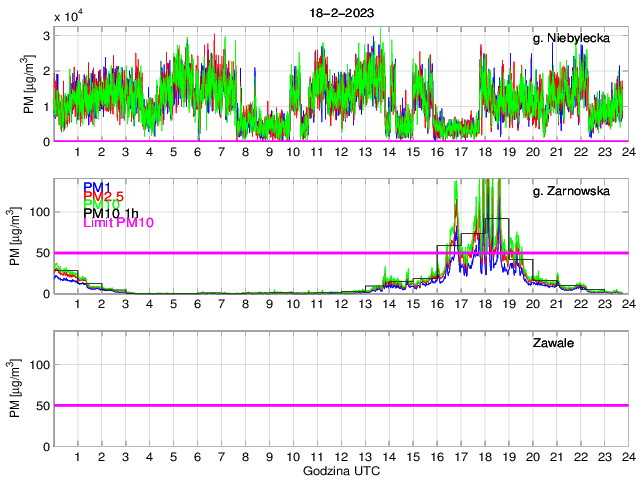This screenshot has width=640, height=480.
Task: Click hour tick 6 under the Niebylecka plot
Action: (197, 152)
